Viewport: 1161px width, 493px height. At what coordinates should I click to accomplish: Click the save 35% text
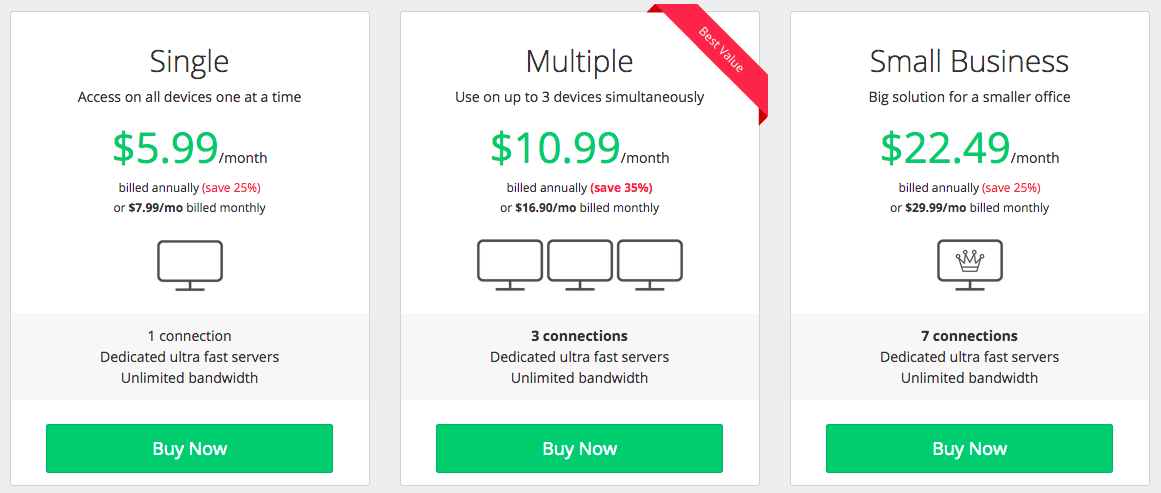(x=621, y=187)
